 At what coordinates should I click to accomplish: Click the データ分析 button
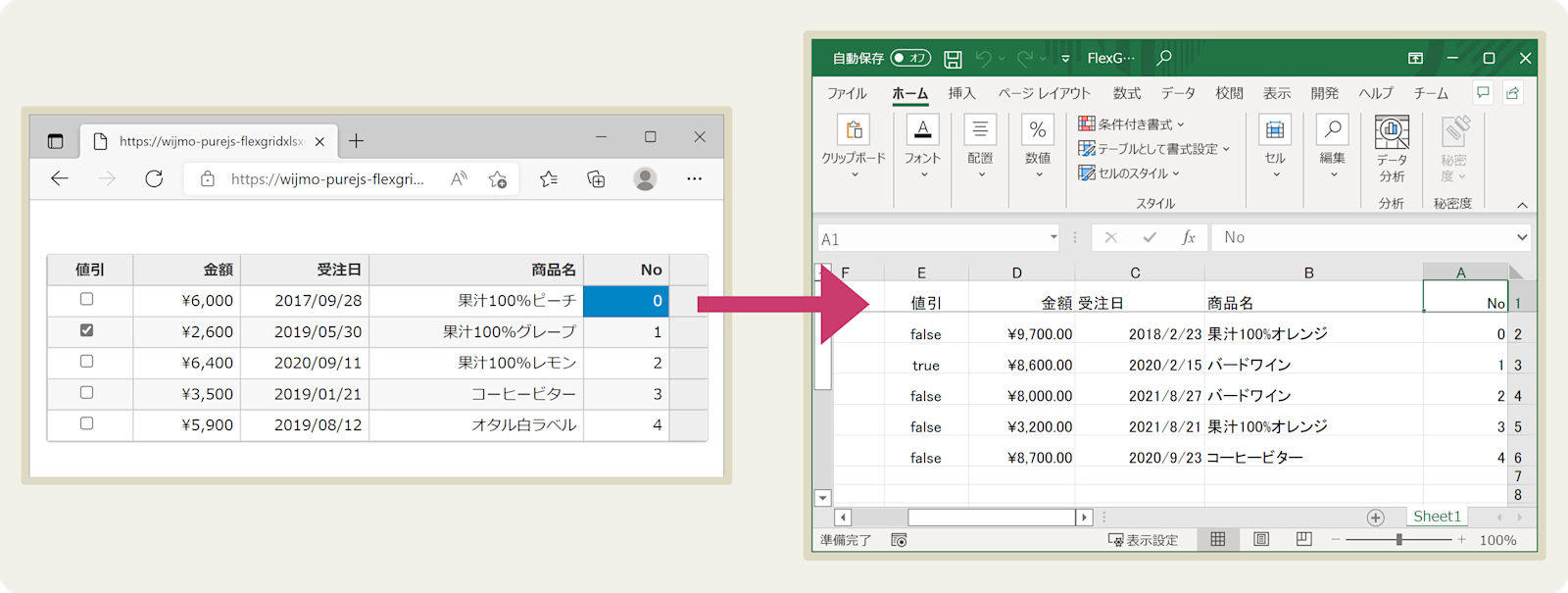pos(1392,149)
